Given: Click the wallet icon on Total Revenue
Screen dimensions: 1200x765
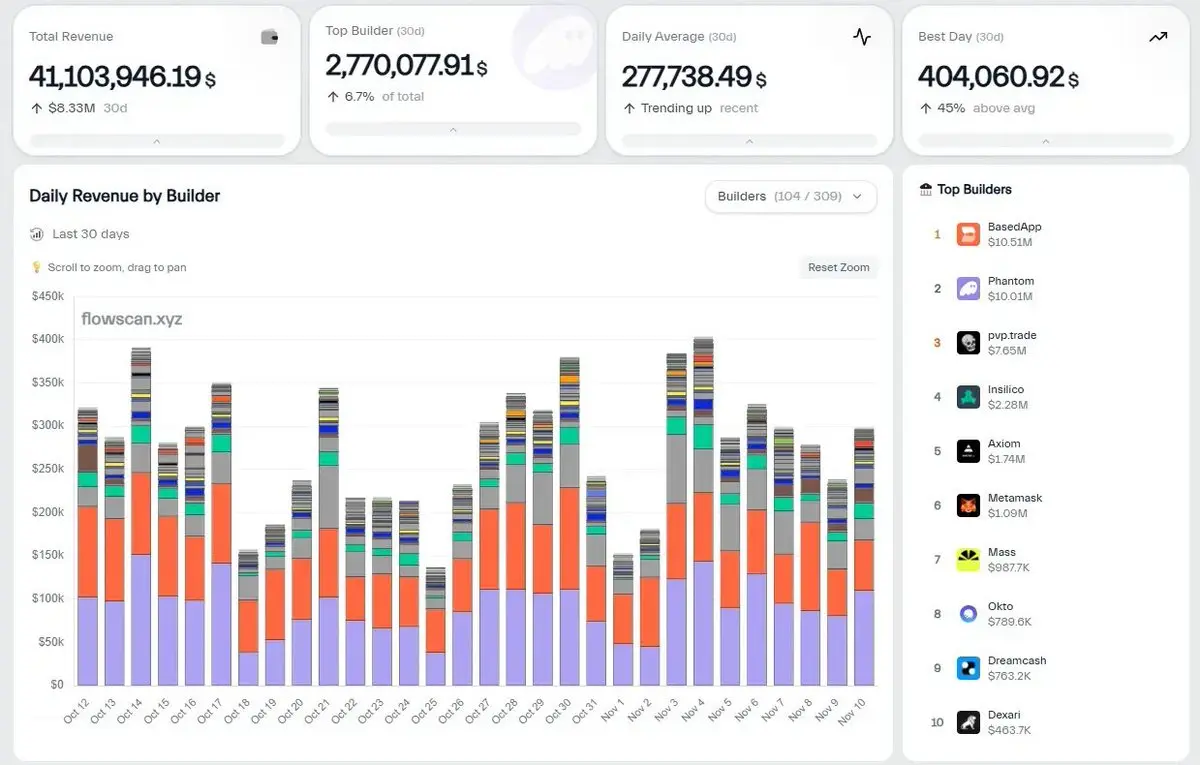Looking at the screenshot, I should [x=269, y=37].
